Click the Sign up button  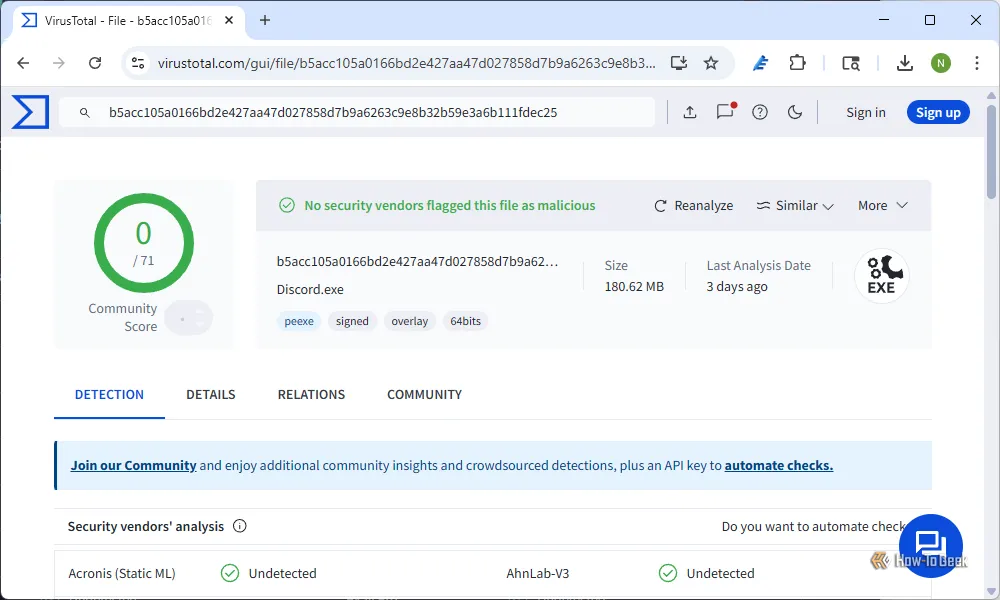[937, 112]
